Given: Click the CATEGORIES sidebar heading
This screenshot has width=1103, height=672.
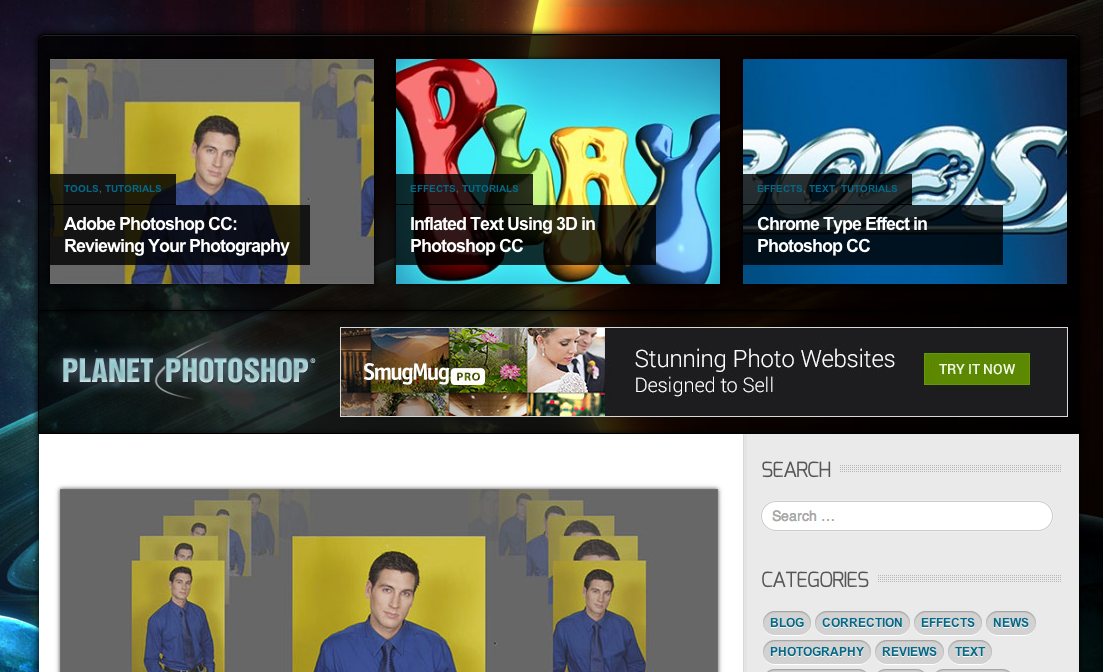Looking at the screenshot, I should coord(815,580).
